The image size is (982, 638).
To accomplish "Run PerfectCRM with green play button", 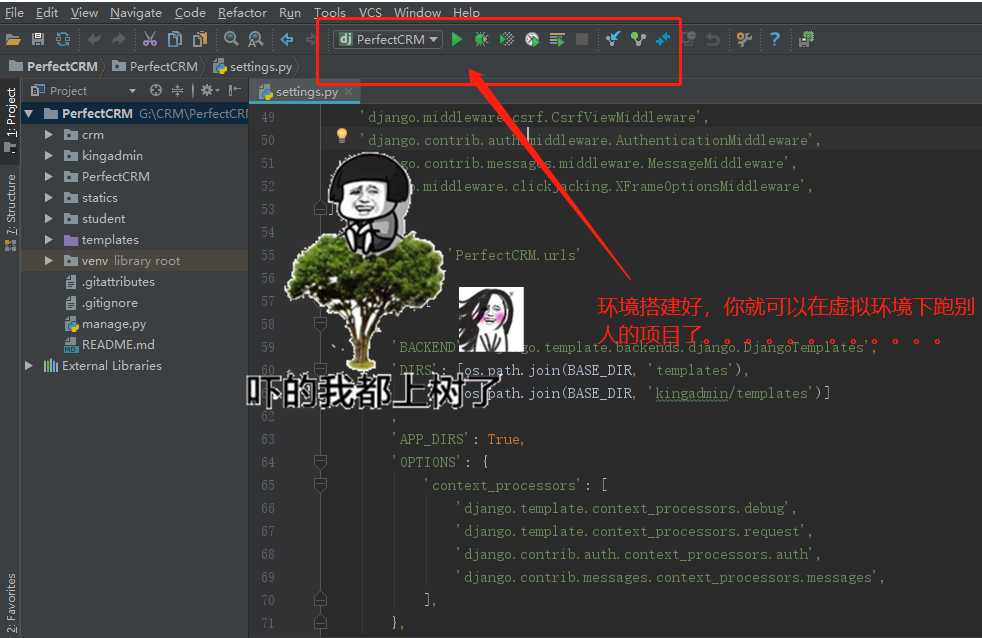I will 457,39.
